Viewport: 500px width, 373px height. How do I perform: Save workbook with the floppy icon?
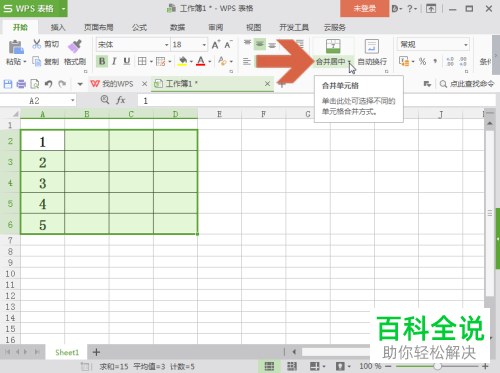coord(8,84)
